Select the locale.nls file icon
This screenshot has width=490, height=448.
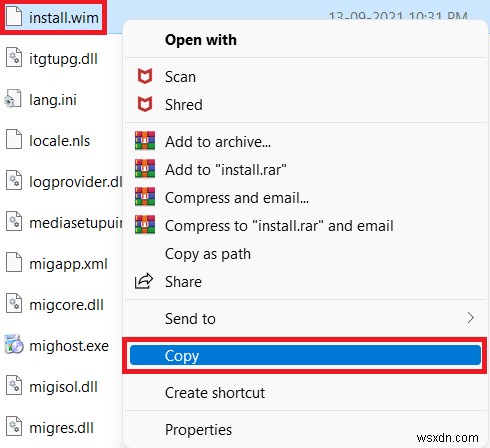(x=14, y=139)
